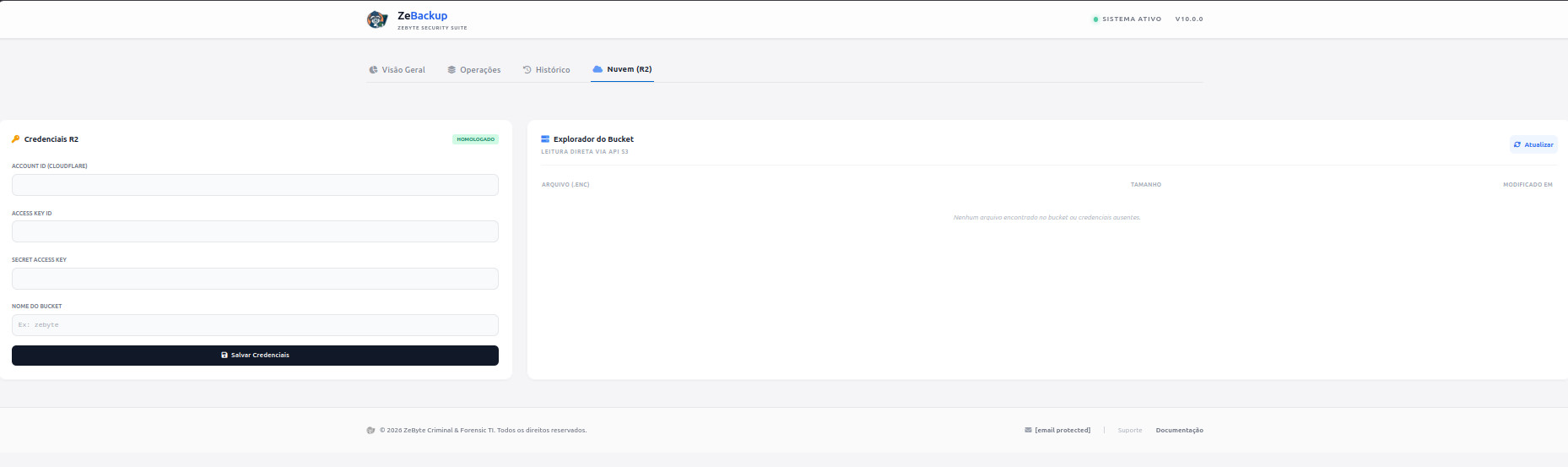Focus the Account ID (Cloudflare) field
Screen dimensions: 1568x467
pos(255,185)
